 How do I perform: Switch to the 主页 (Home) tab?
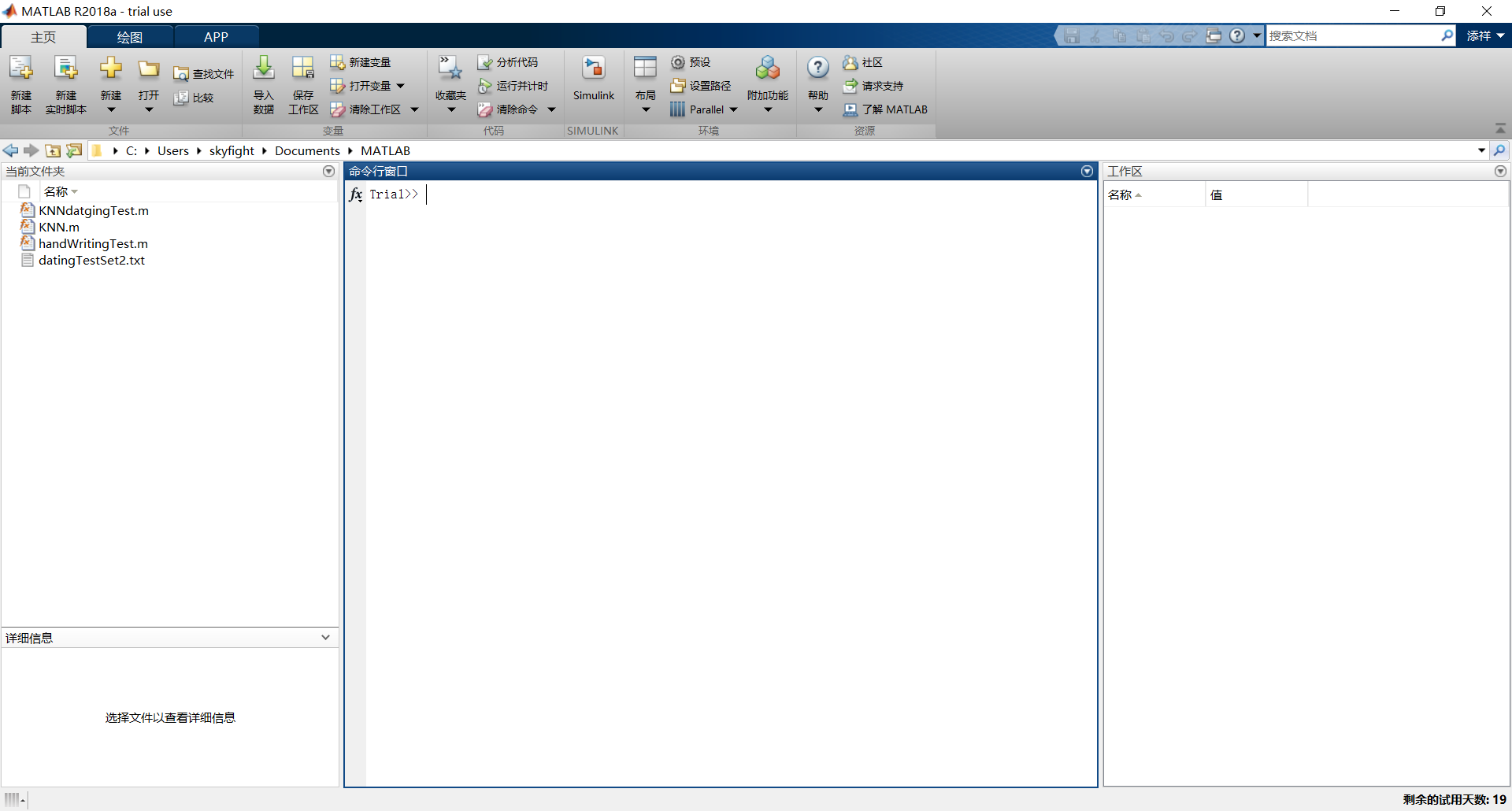[x=43, y=37]
